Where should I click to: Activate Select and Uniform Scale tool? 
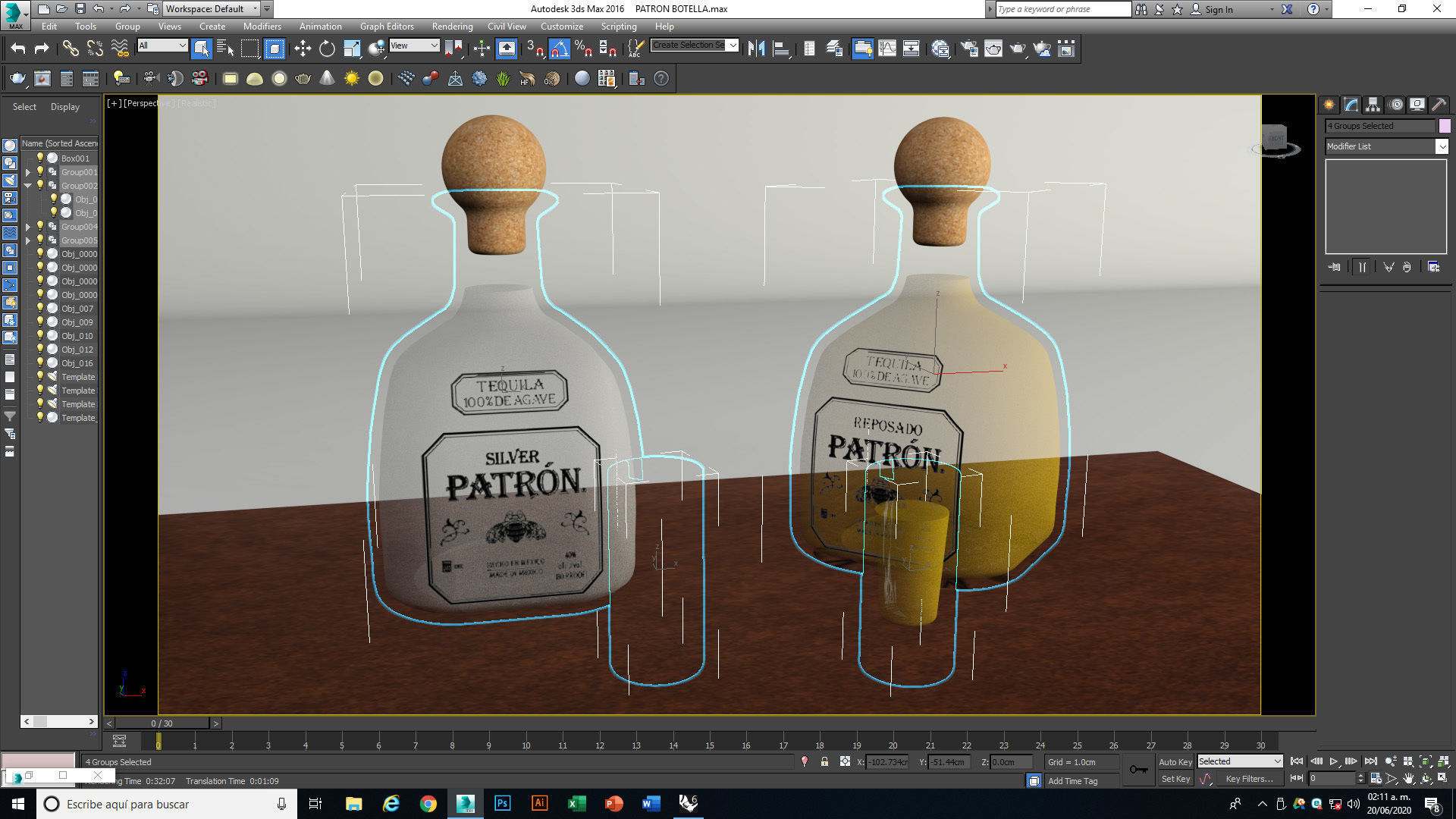pos(352,49)
